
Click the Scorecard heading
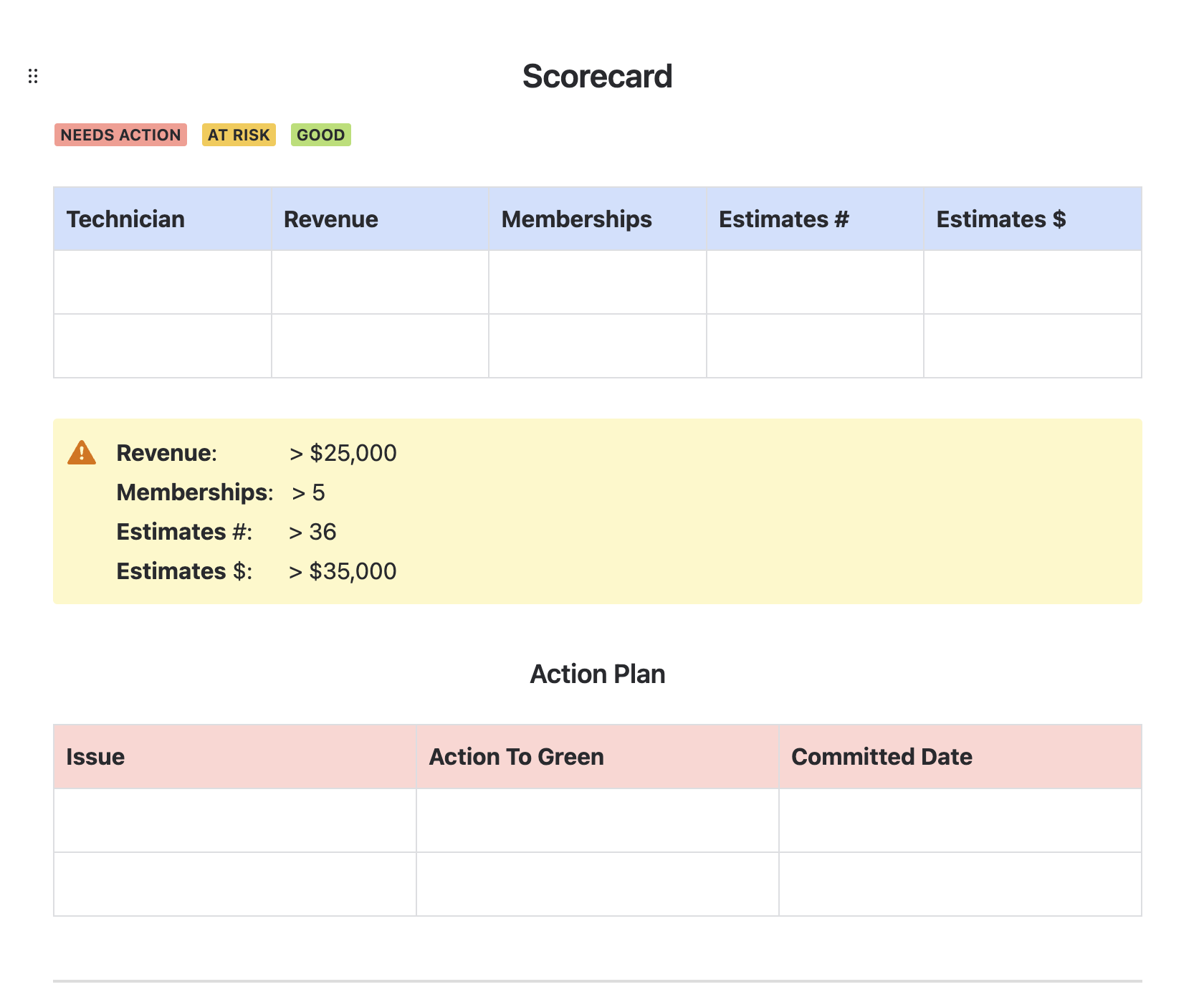pos(597,76)
